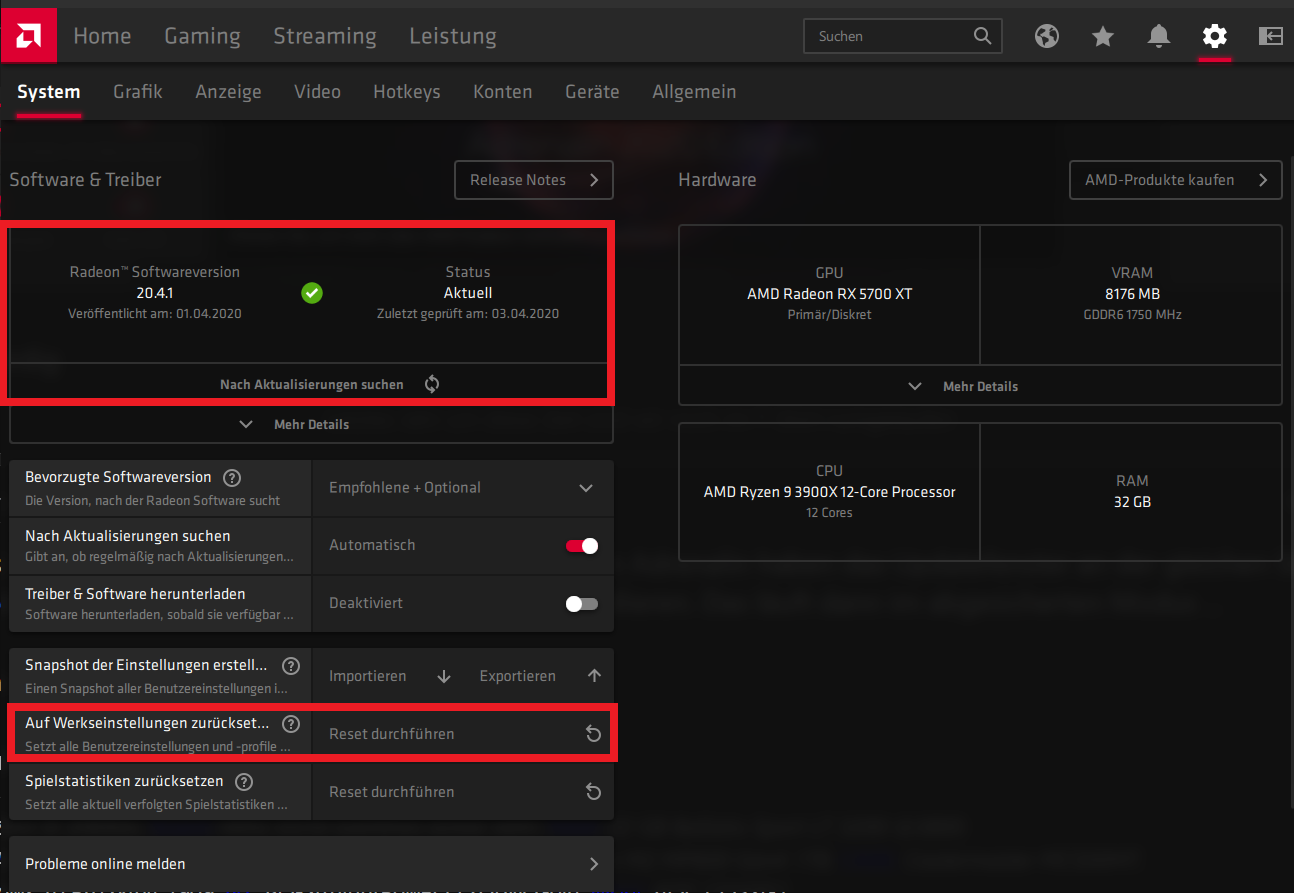Open settings gear icon
This screenshot has height=893, width=1294.
click(1214, 36)
